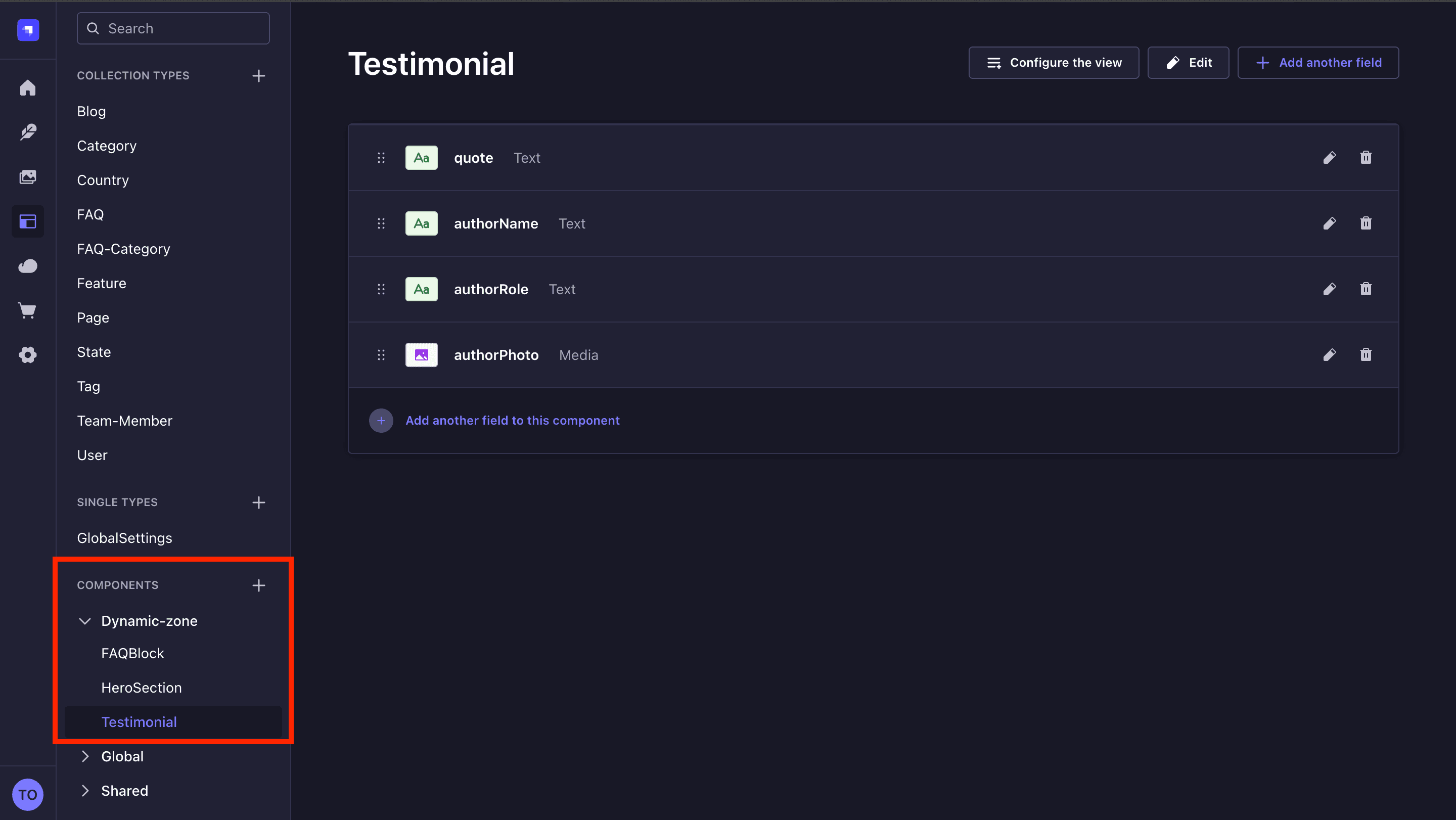
Task: Collapse the Dynamic-zone category
Action: (x=85, y=621)
